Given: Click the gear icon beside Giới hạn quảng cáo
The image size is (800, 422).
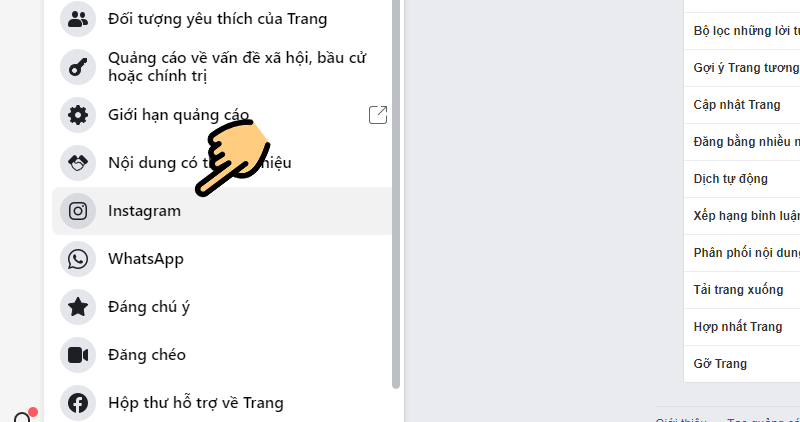Looking at the screenshot, I should [x=78, y=115].
